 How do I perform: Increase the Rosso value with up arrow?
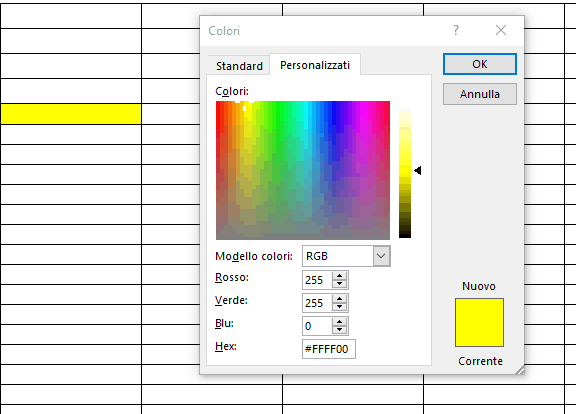(x=339, y=276)
